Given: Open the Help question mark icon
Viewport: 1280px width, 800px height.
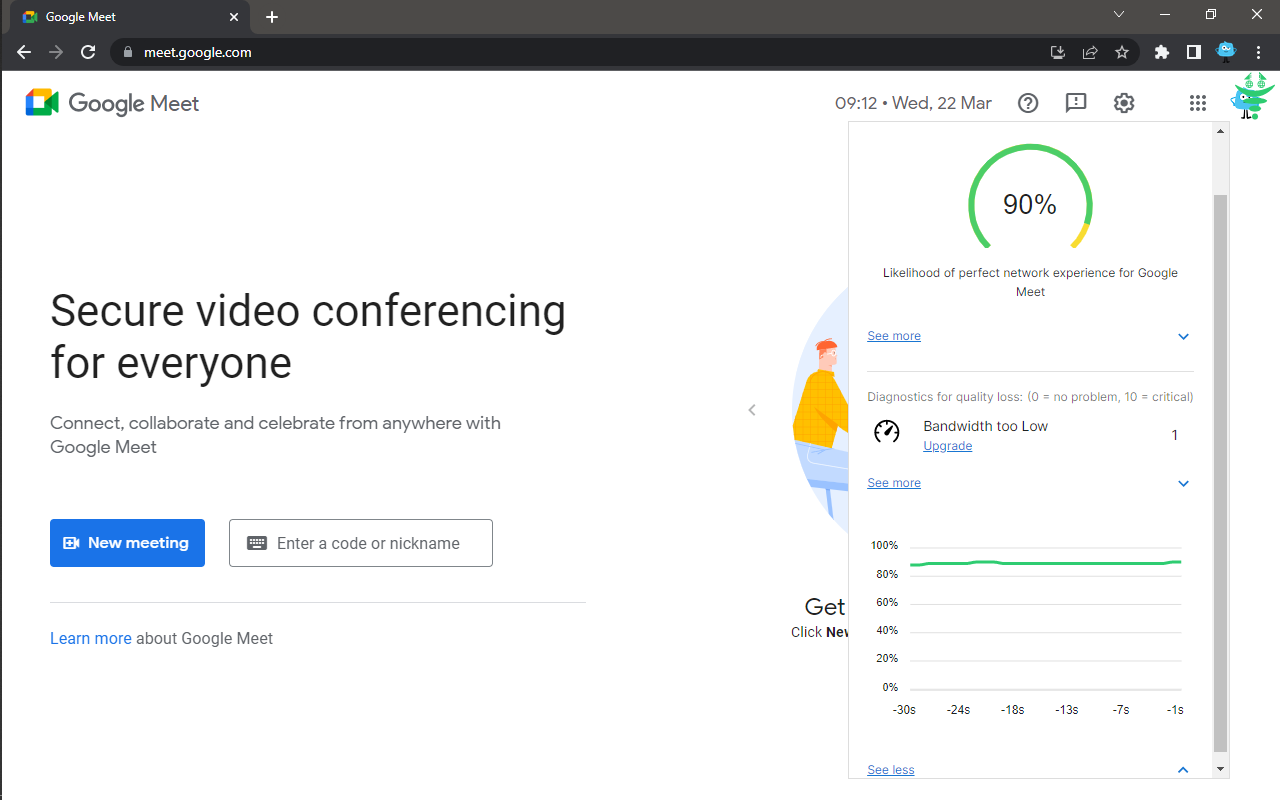Looking at the screenshot, I should 1028,103.
